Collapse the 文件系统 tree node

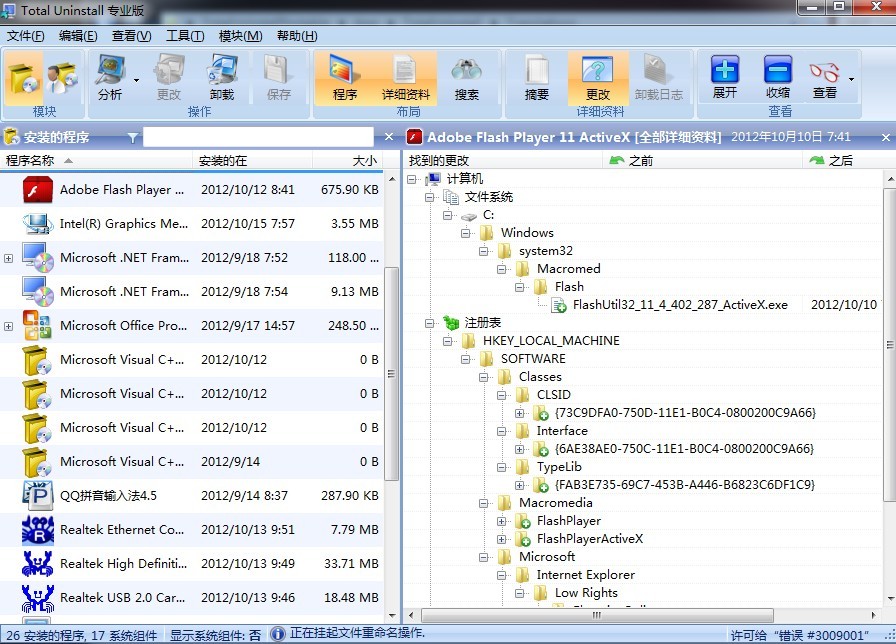[x=430, y=198]
